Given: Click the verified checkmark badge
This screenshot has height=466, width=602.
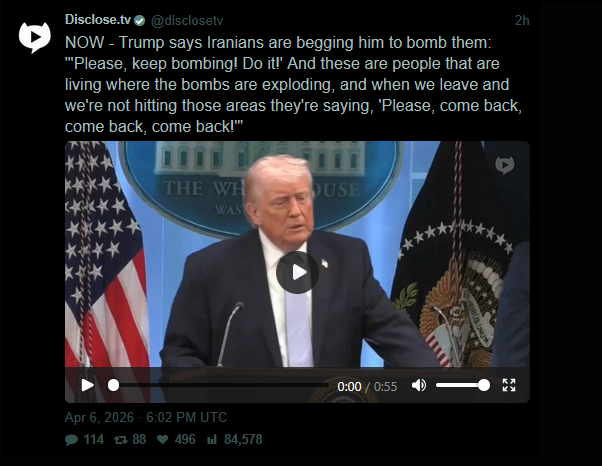Looking at the screenshot, I should point(139,20).
